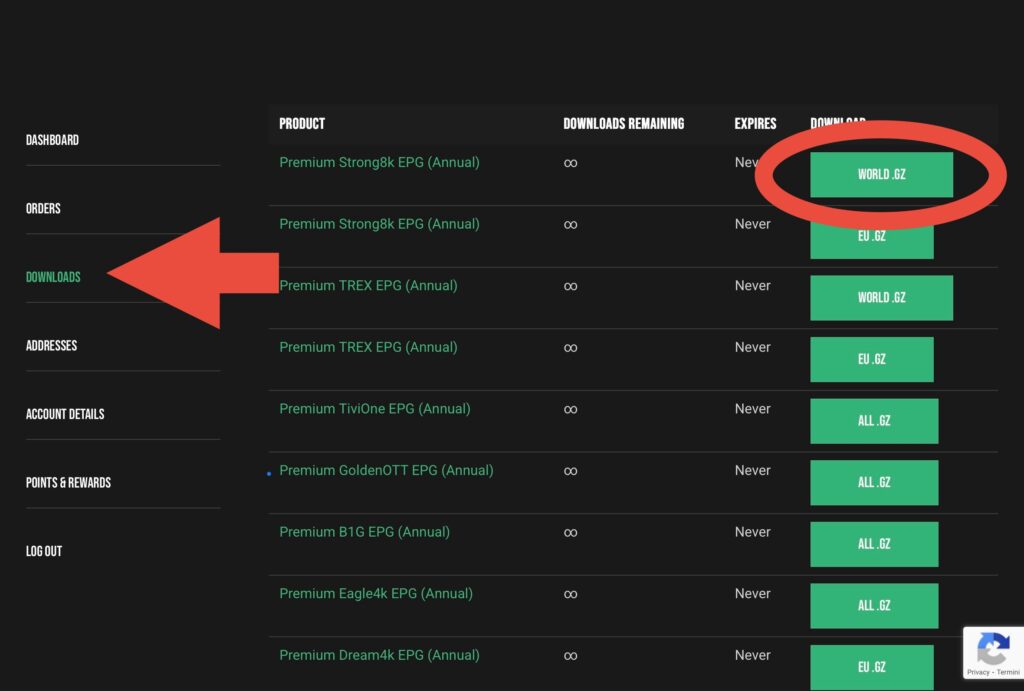This screenshot has width=1024, height=691.
Task: Open Premium TiviOne EPG (Annual) link
Action: 375,409
